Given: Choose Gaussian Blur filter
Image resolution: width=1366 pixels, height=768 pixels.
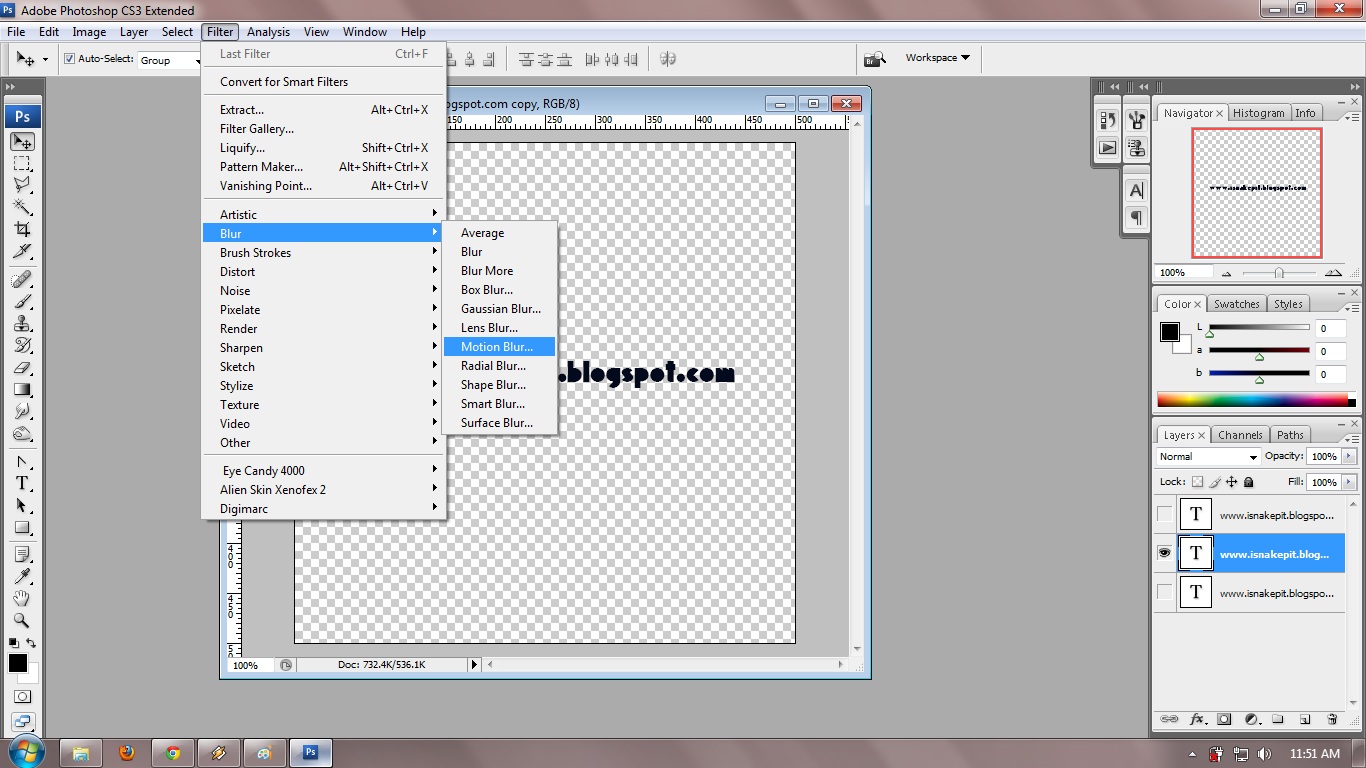Looking at the screenshot, I should pos(499,309).
